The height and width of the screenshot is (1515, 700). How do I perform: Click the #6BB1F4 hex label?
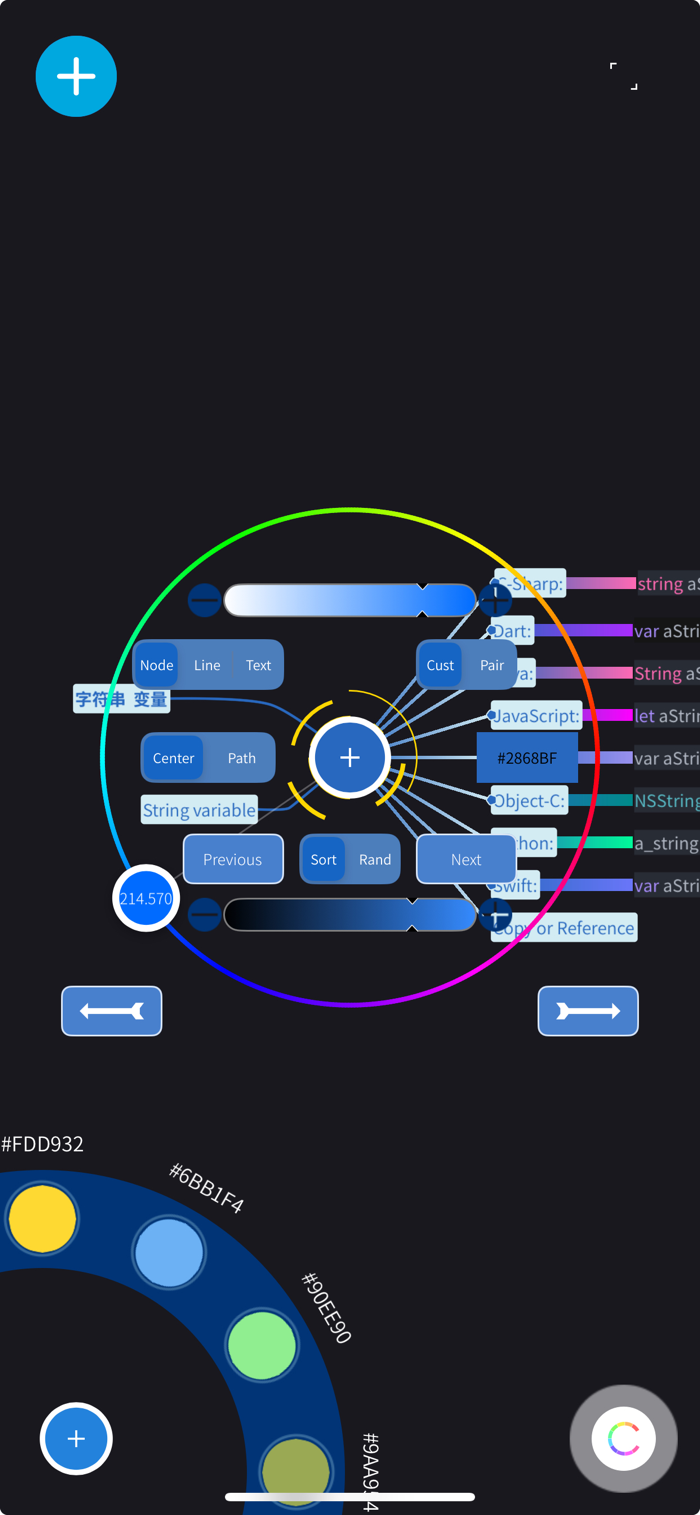click(206, 1187)
